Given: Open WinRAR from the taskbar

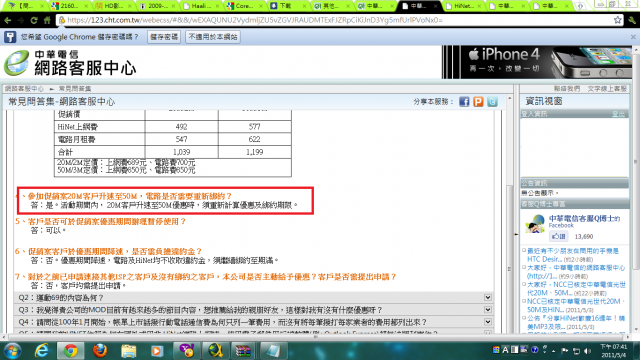Looking at the screenshot, I should (243, 351).
